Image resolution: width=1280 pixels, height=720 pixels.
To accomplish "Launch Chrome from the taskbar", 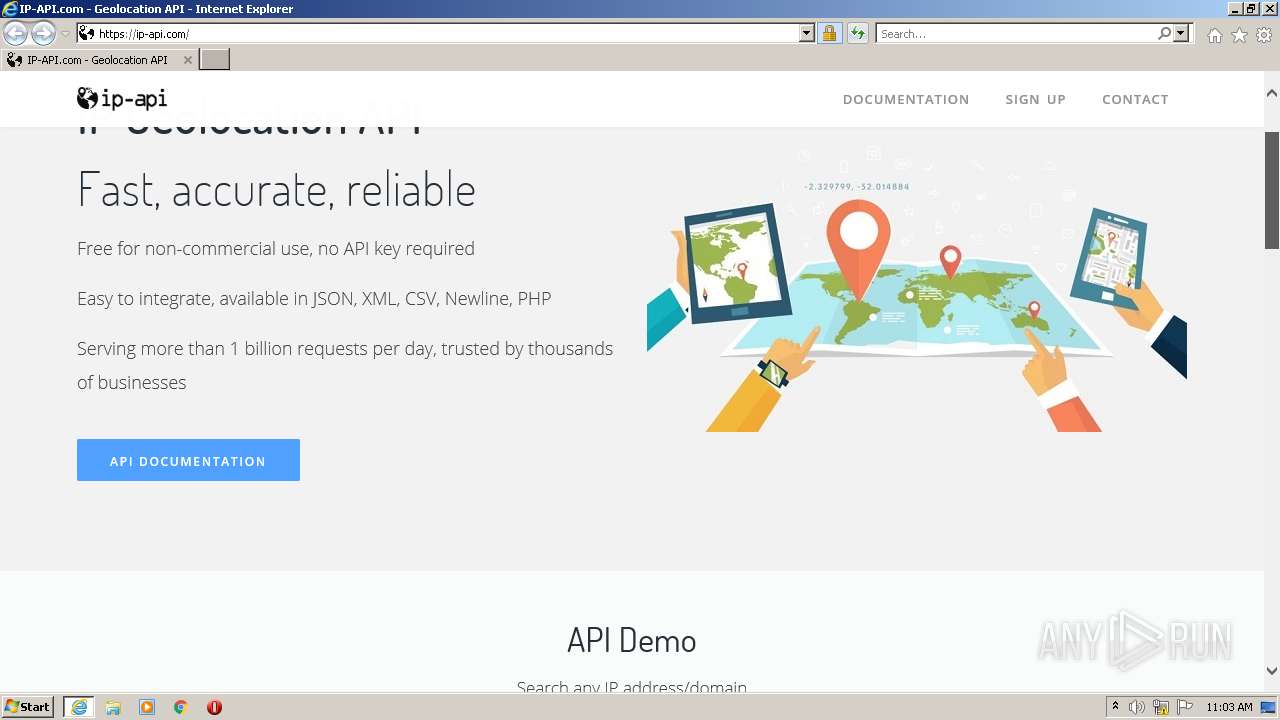I will (x=181, y=707).
